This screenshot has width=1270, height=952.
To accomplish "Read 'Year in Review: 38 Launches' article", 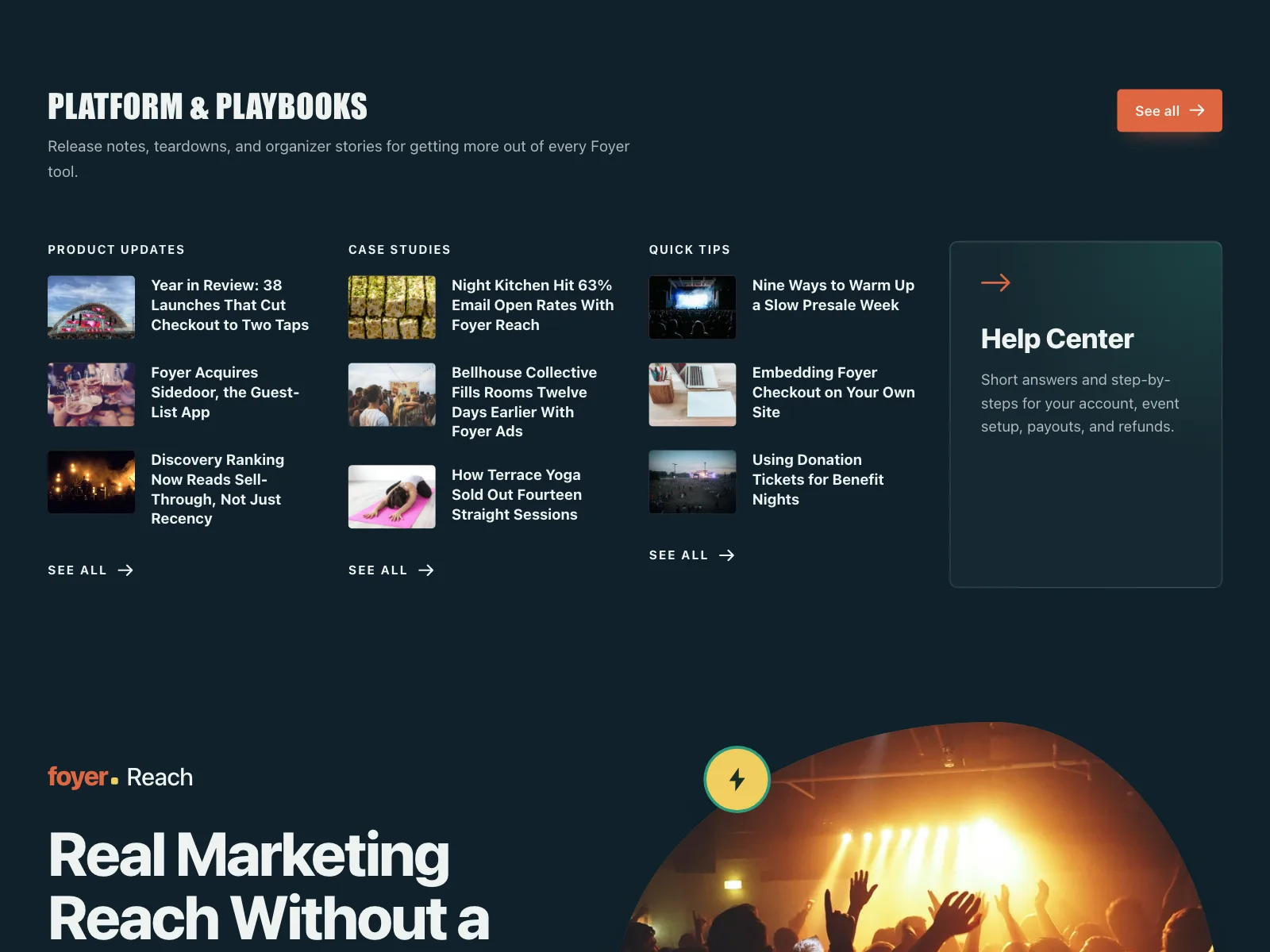I will coord(230,305).
